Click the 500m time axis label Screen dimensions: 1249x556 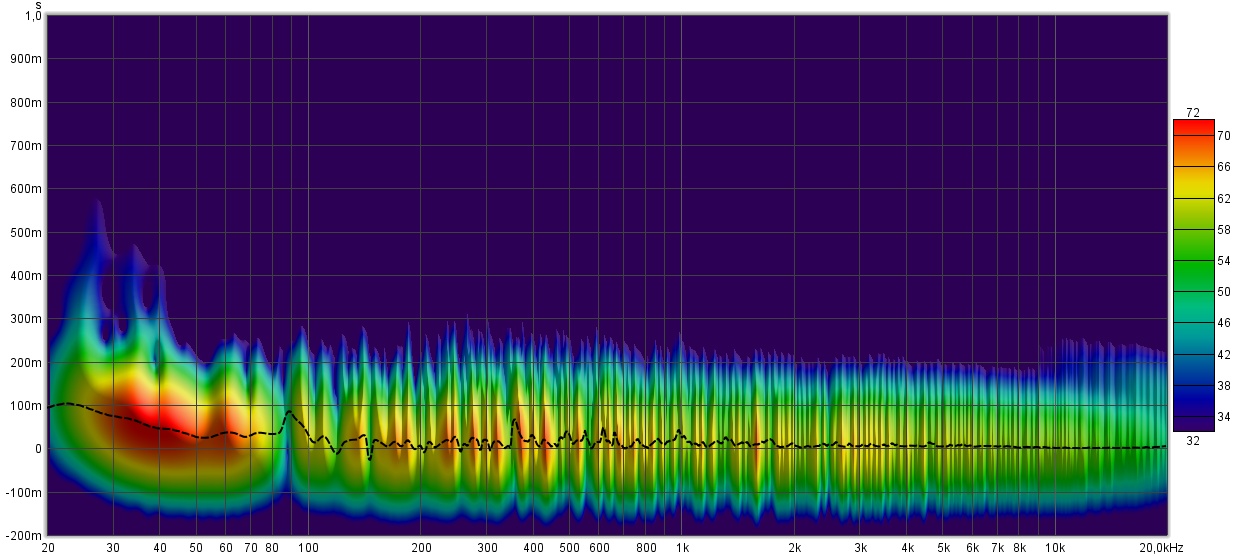(x=28, y=233)
